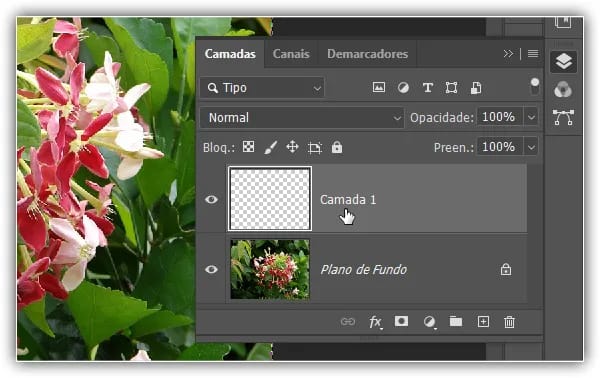Screen dimensions: 600x378
Task: Click the Opacidade 100% value field
Action: [499, 117]
